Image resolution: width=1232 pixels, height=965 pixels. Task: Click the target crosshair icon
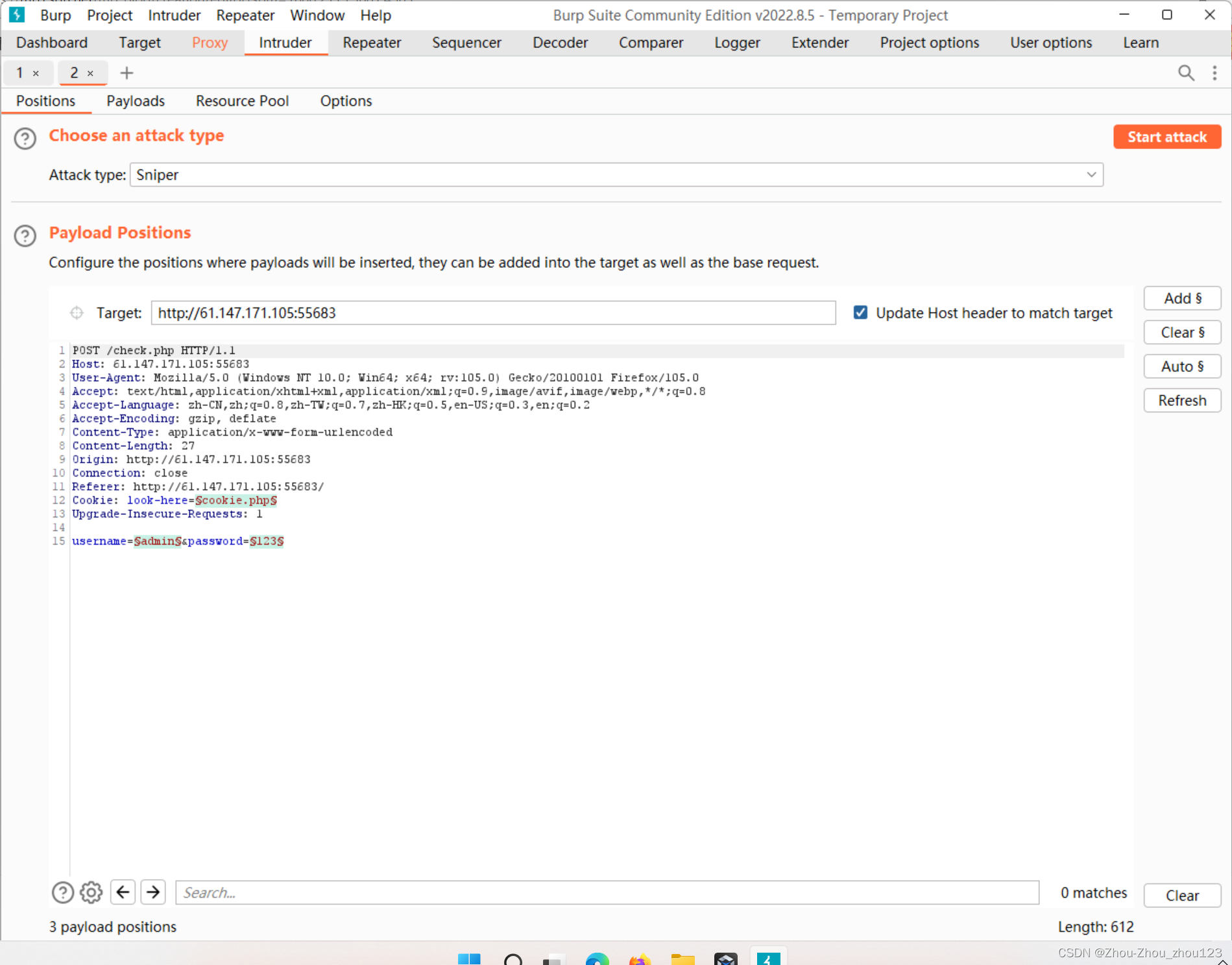[77, 313]
